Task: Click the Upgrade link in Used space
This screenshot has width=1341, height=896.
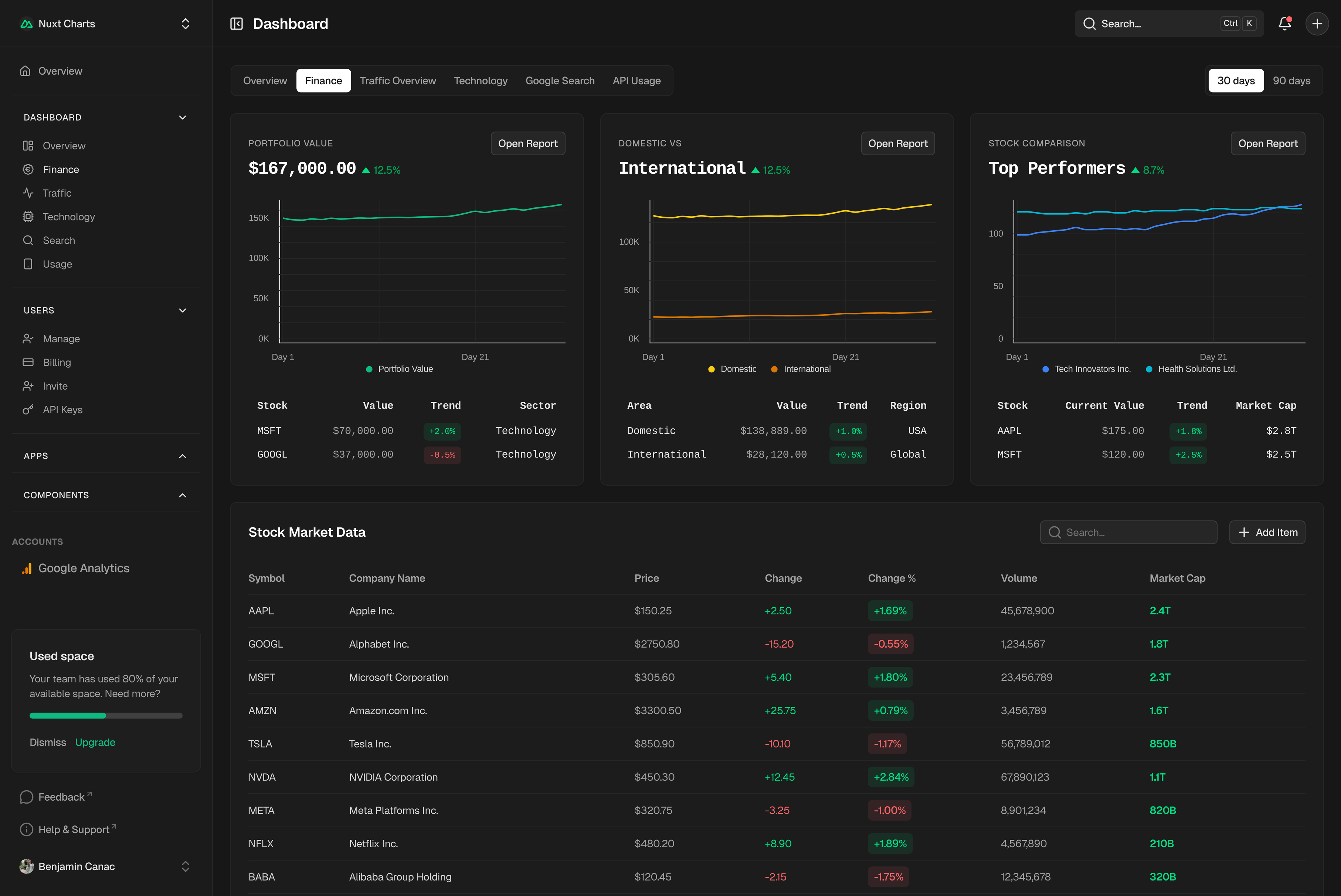Action: [95, 742]
